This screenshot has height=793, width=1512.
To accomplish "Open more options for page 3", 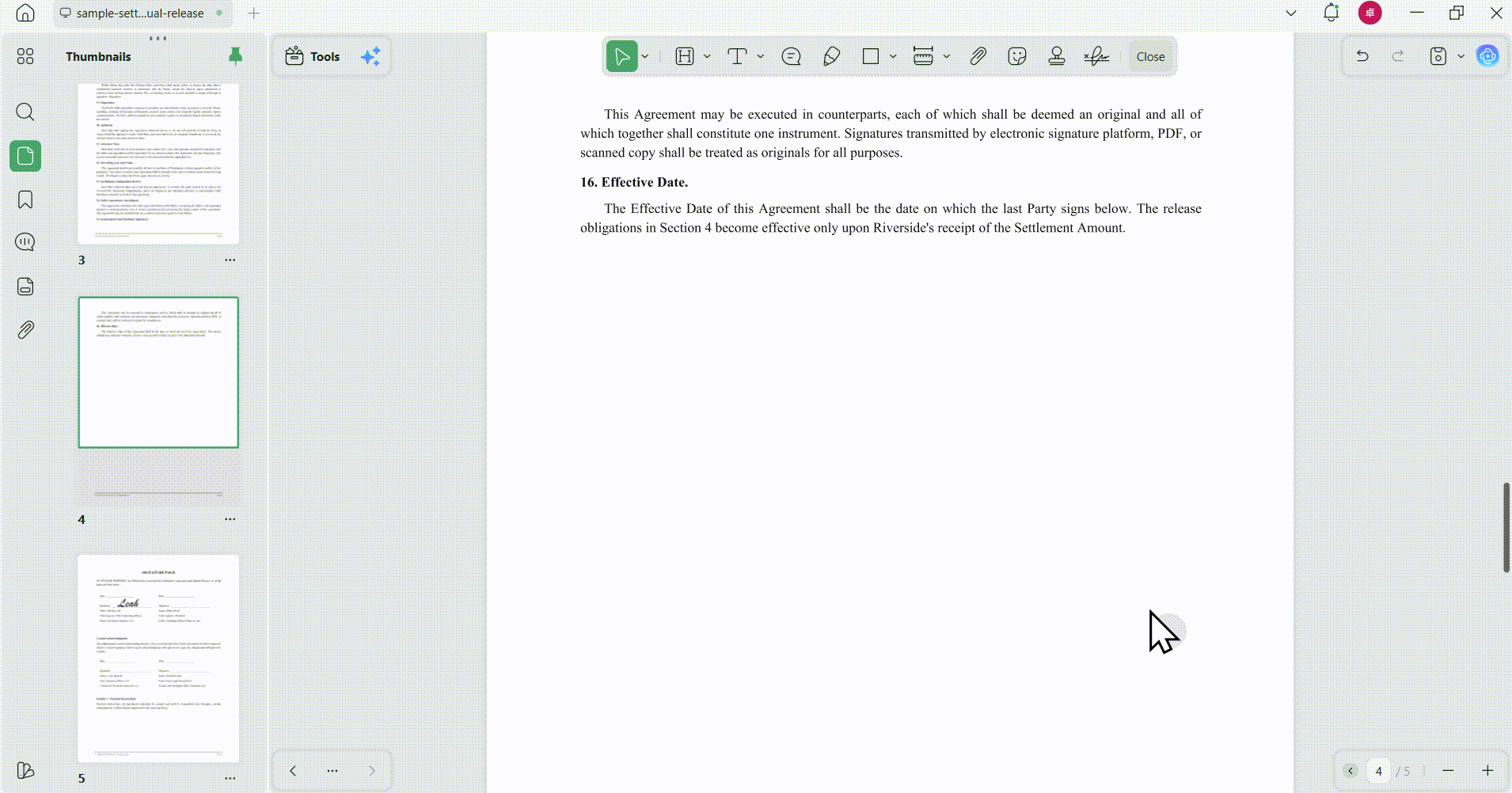I will [230, 260].
